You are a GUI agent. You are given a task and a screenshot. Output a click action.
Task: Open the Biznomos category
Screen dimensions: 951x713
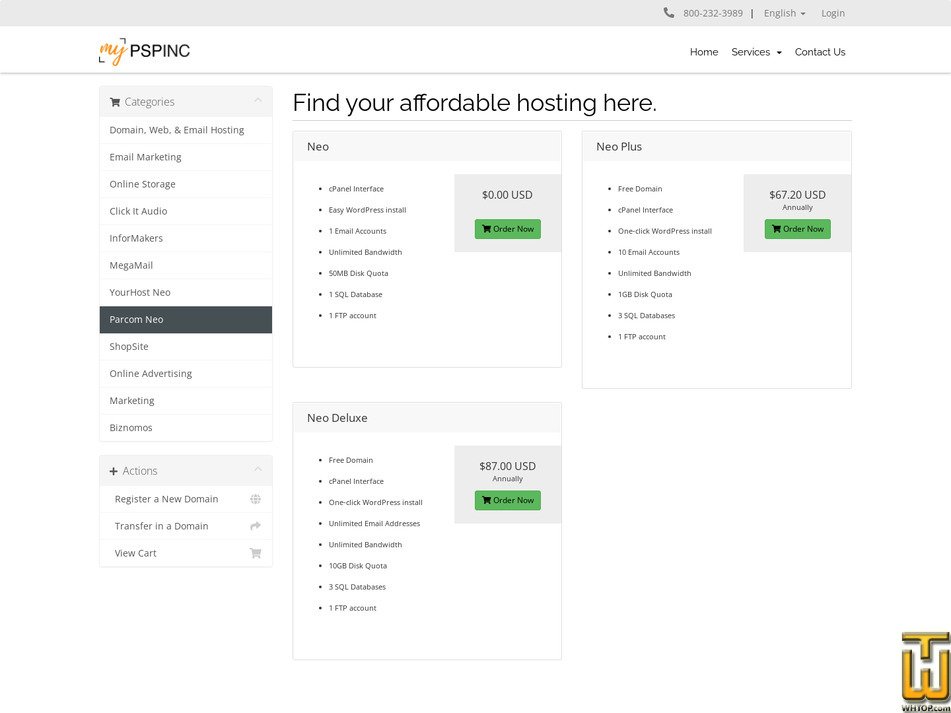click(x=186, y=428)
